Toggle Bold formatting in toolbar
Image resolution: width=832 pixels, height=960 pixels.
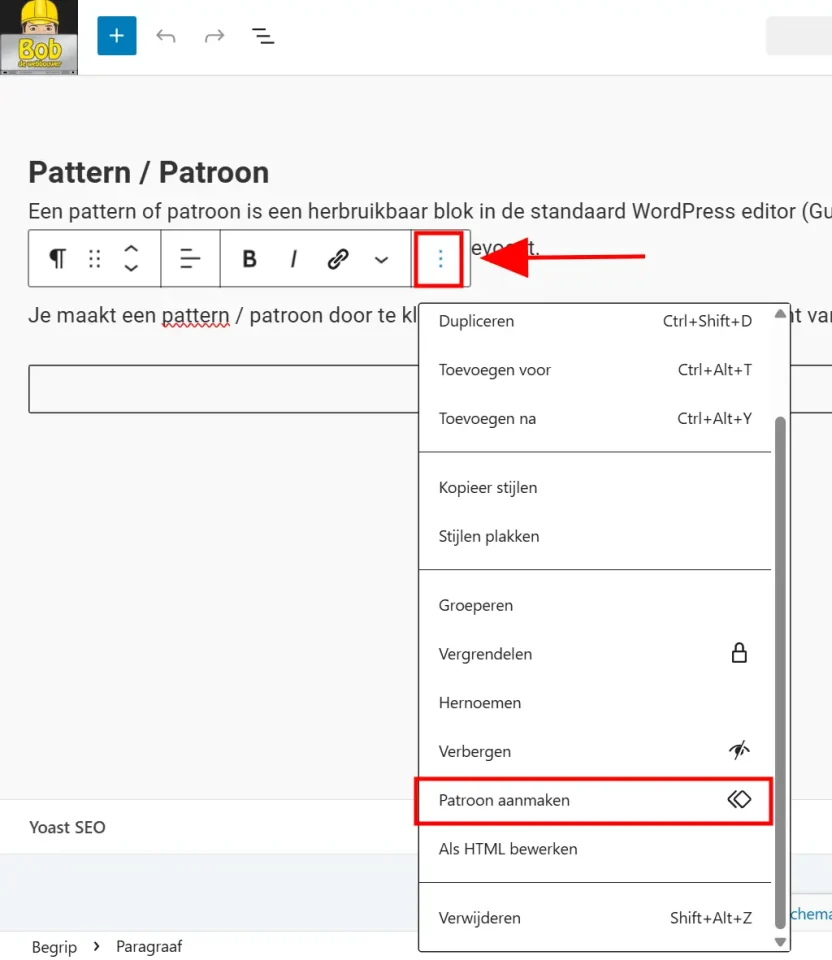pos(248,258)
